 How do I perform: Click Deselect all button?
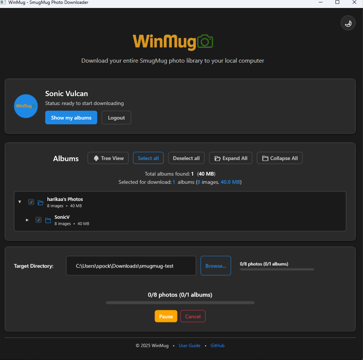tap(186, 158)
